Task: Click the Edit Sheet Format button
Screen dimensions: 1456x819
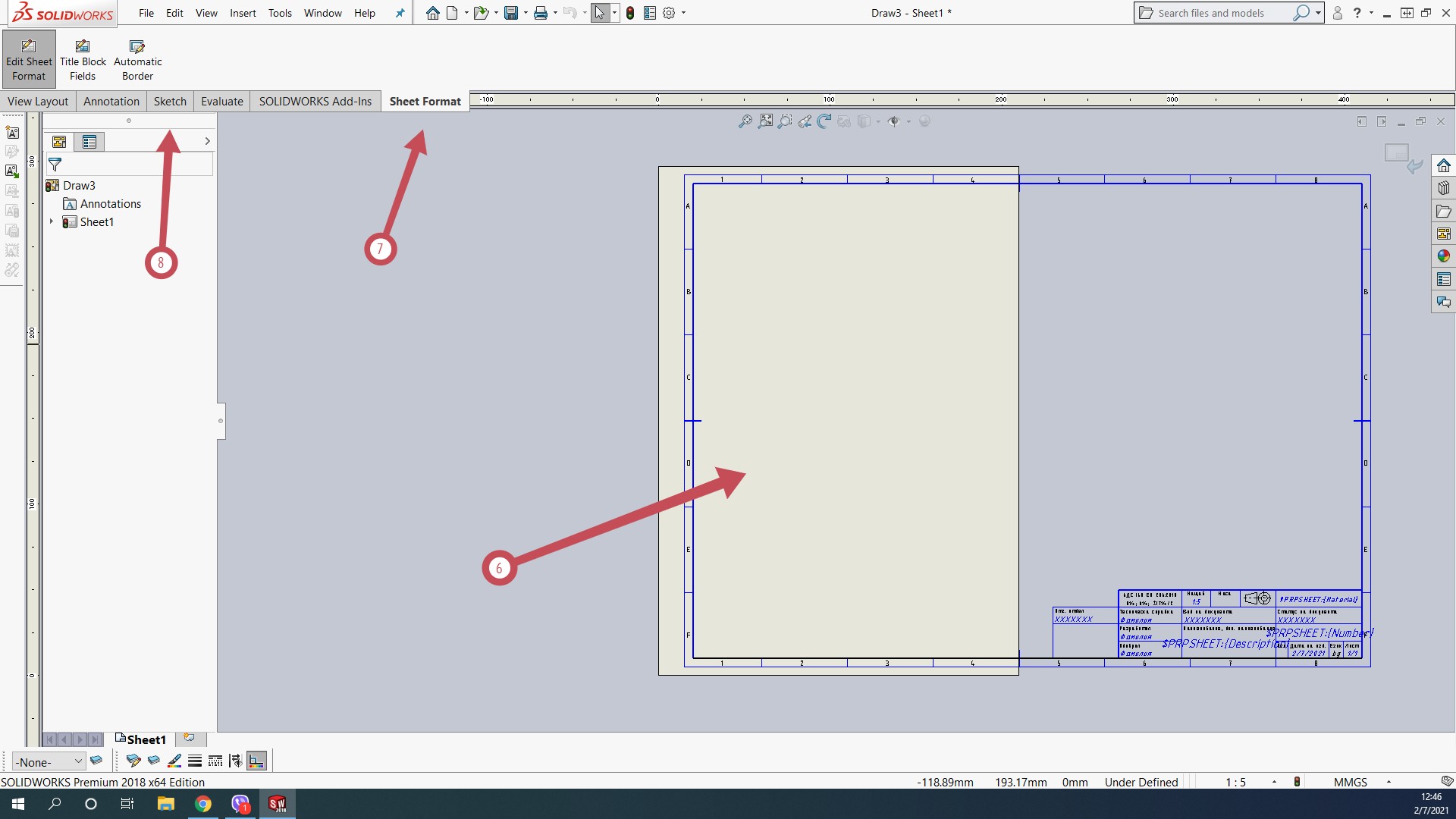Action: pos(29,59)
